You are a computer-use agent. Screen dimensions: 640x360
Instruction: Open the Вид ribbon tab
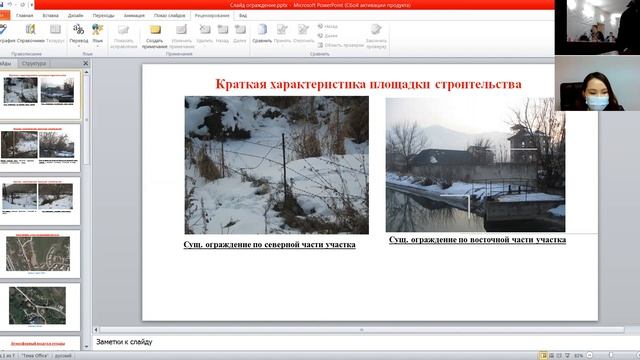[243, 16]
